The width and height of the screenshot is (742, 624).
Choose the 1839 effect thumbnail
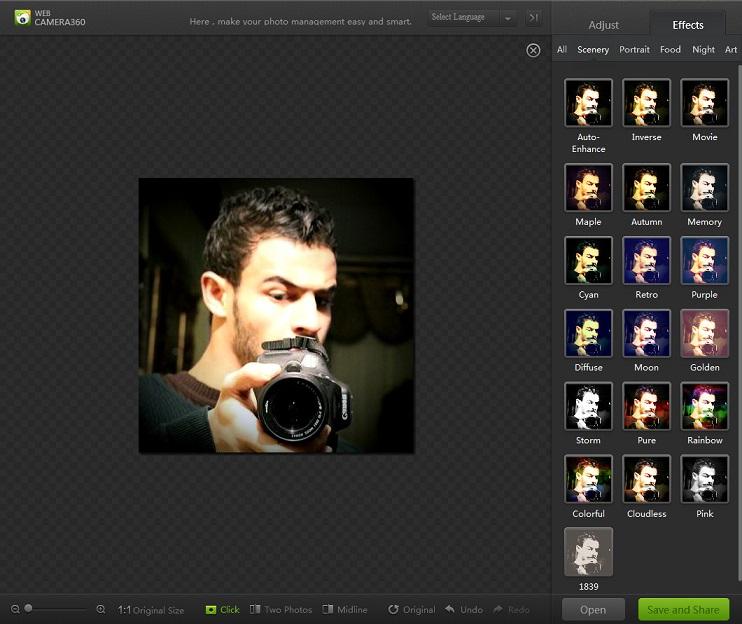tap(588, 552)
